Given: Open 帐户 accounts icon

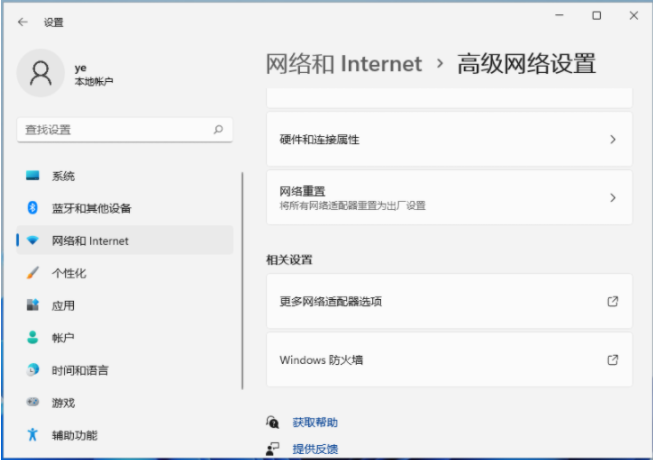Looking at the screenshot, I should click(x=33, y=338).
